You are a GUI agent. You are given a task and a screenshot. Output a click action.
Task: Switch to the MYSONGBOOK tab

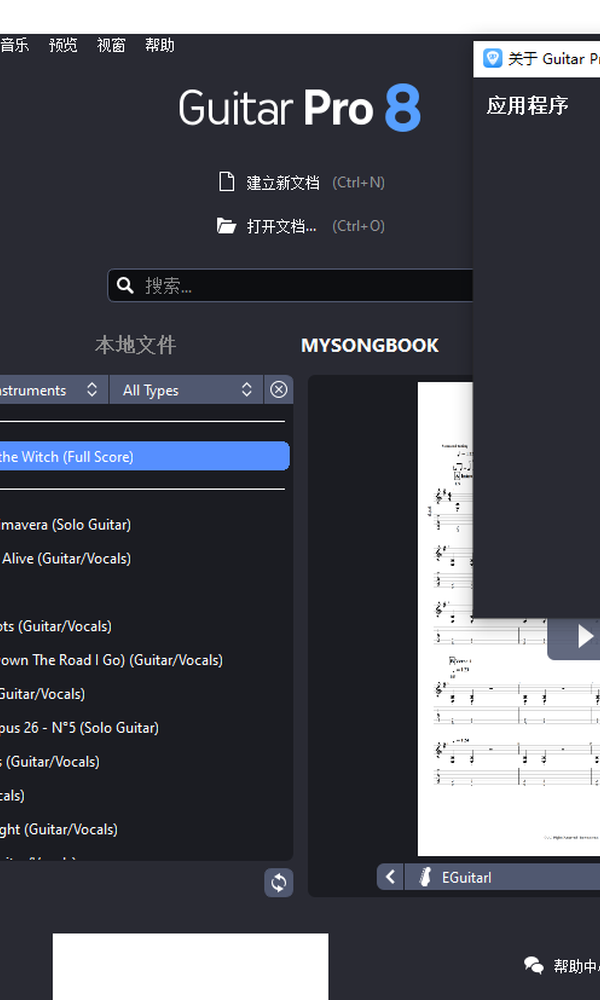(x=370, y=346)
